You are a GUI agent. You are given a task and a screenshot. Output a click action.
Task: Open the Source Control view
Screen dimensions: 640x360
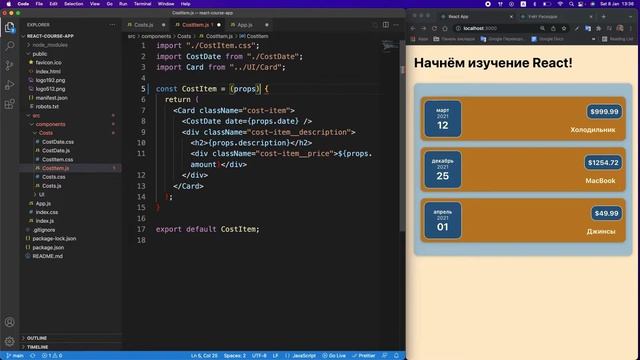click(x=9, y=65)
